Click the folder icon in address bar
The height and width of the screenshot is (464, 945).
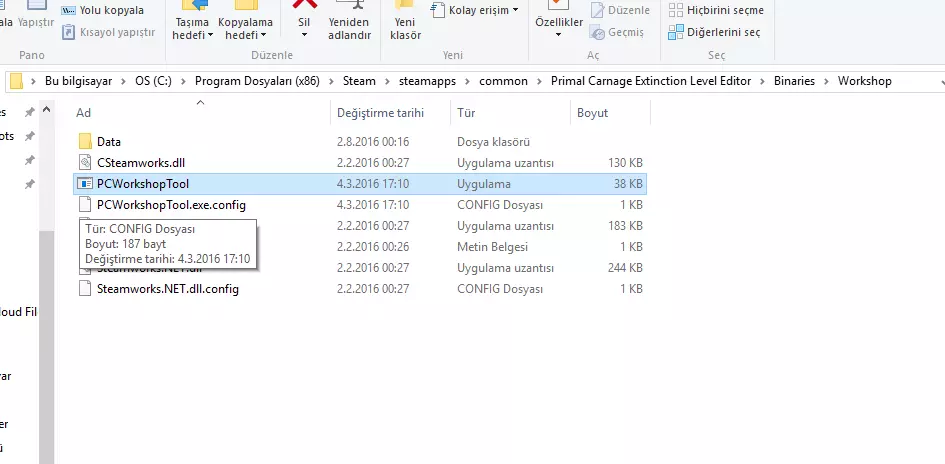[x=16, y=81]
